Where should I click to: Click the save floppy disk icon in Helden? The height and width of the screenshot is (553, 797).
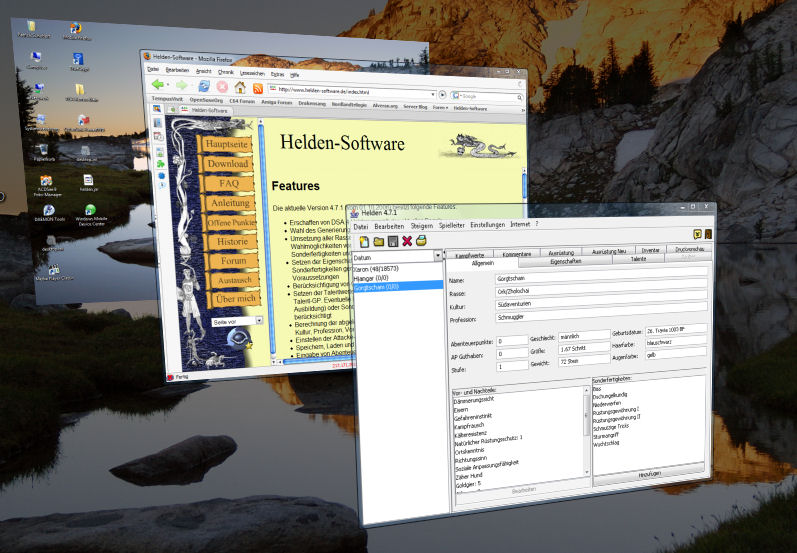(x=393, y=241)
